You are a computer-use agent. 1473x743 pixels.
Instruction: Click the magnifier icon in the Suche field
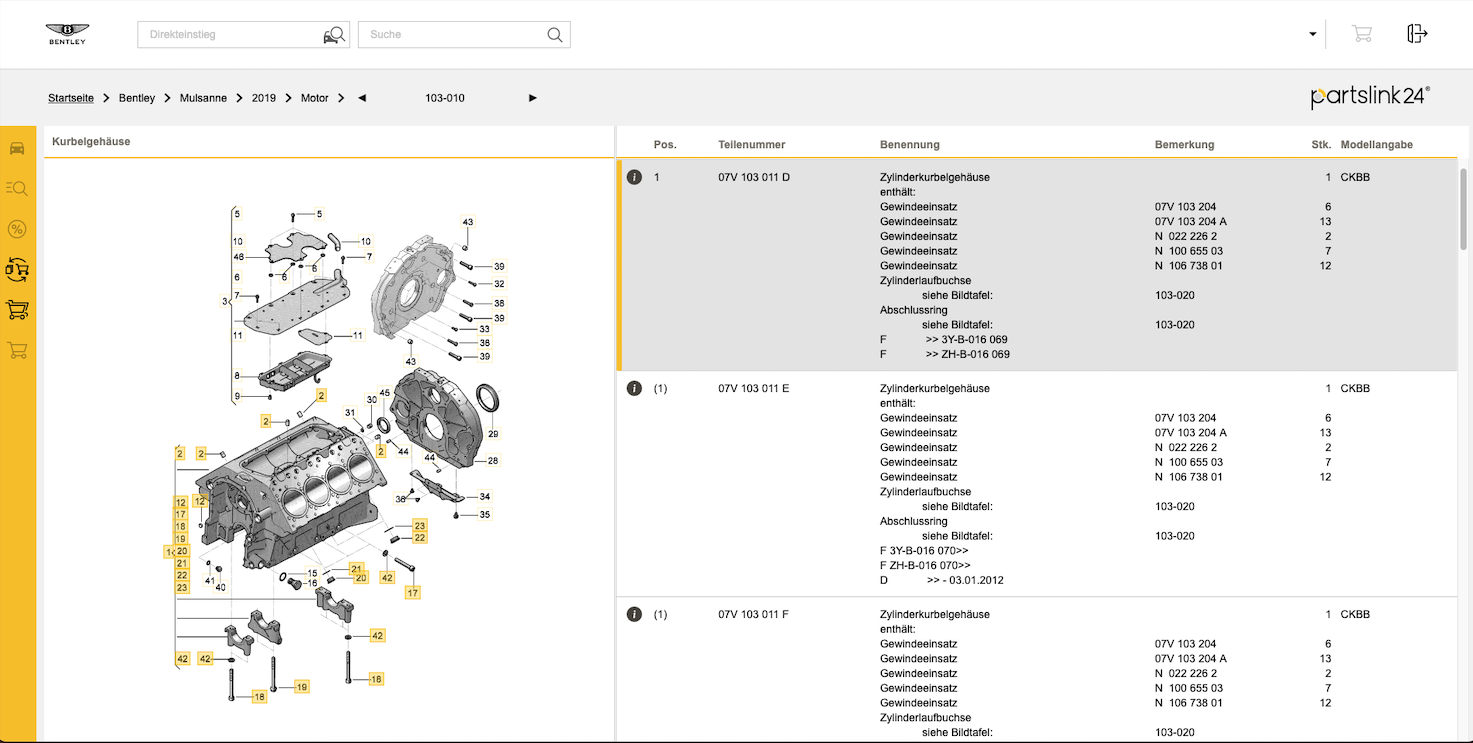[x=555, y=35]
